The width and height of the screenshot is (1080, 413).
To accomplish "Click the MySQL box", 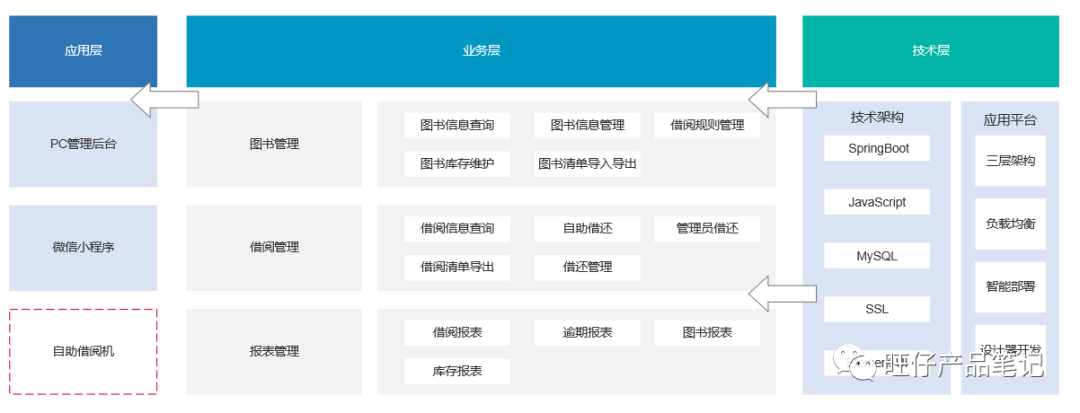I will 877,256.
